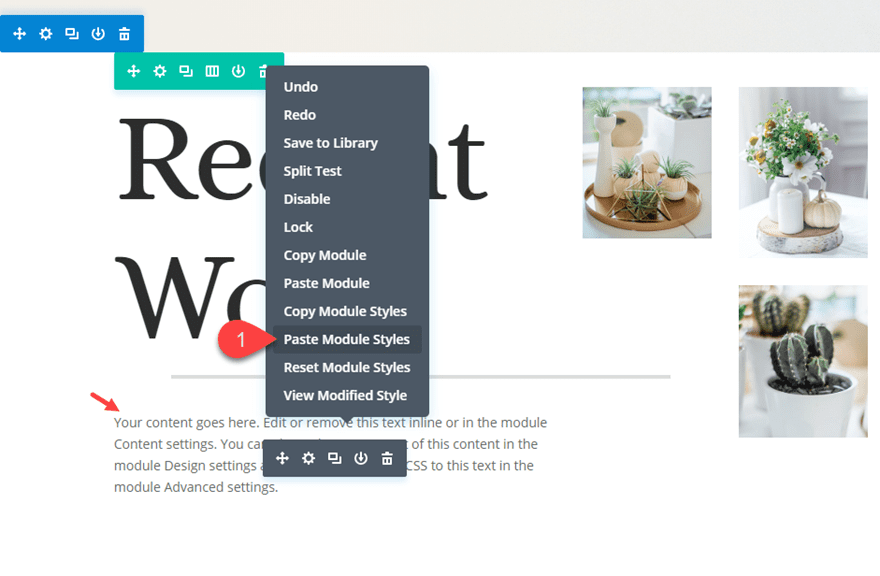
Task: Delete the text module with the dark toolbar trash icon
Action: point(387,458)
